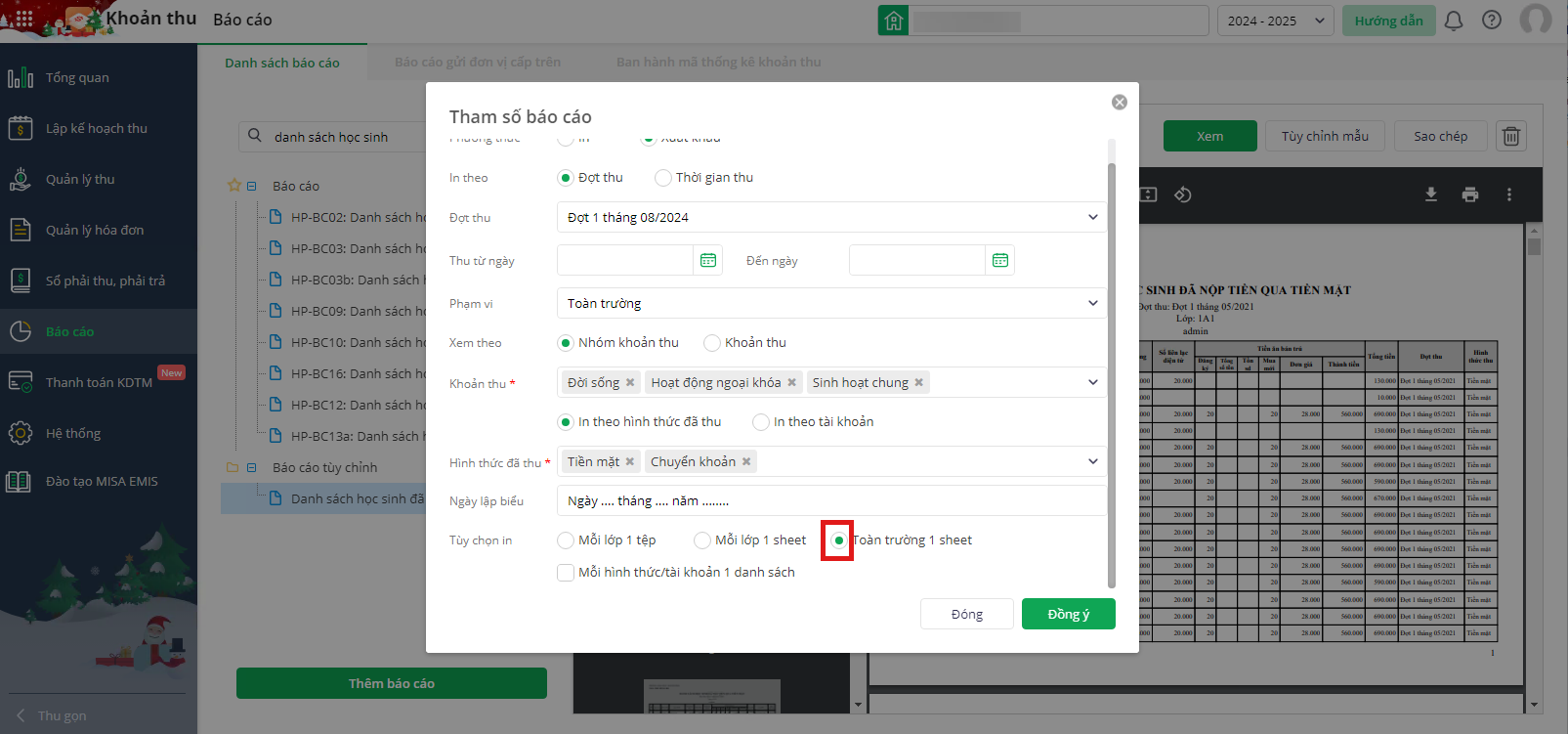This screenshot has width=1568, height=734.
Task: Expand the Hình thức đã thu dropdown
Action: [1093, 461]
